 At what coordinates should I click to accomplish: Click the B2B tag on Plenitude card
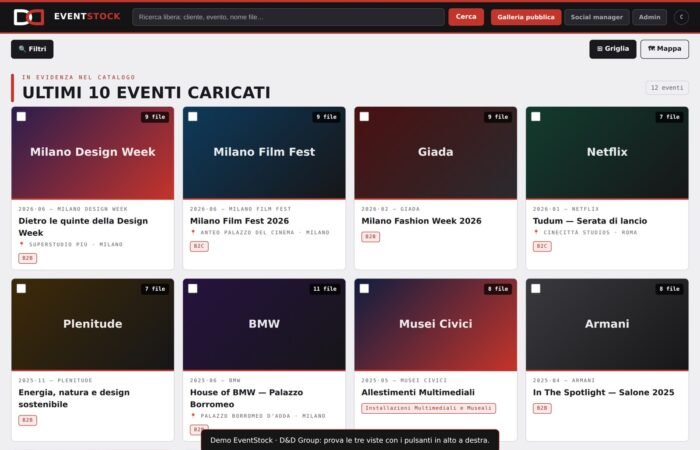coord(28,420)
